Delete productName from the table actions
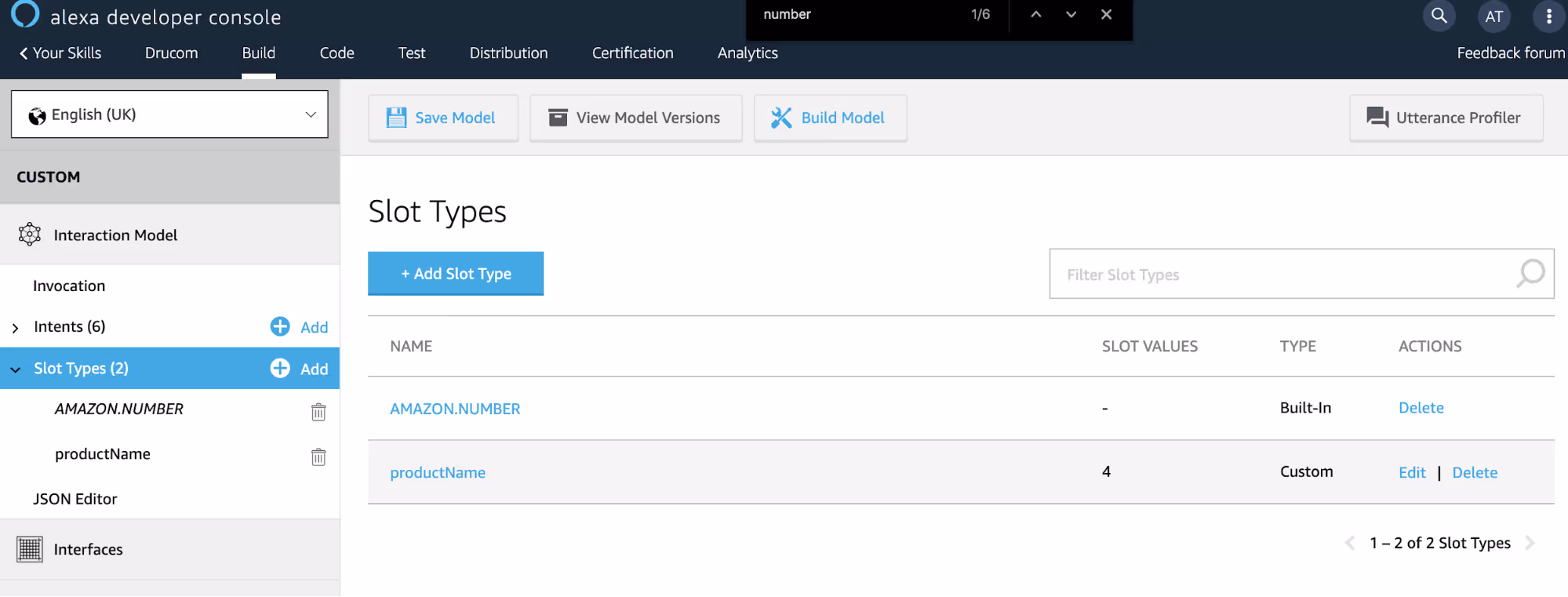 1475,473
